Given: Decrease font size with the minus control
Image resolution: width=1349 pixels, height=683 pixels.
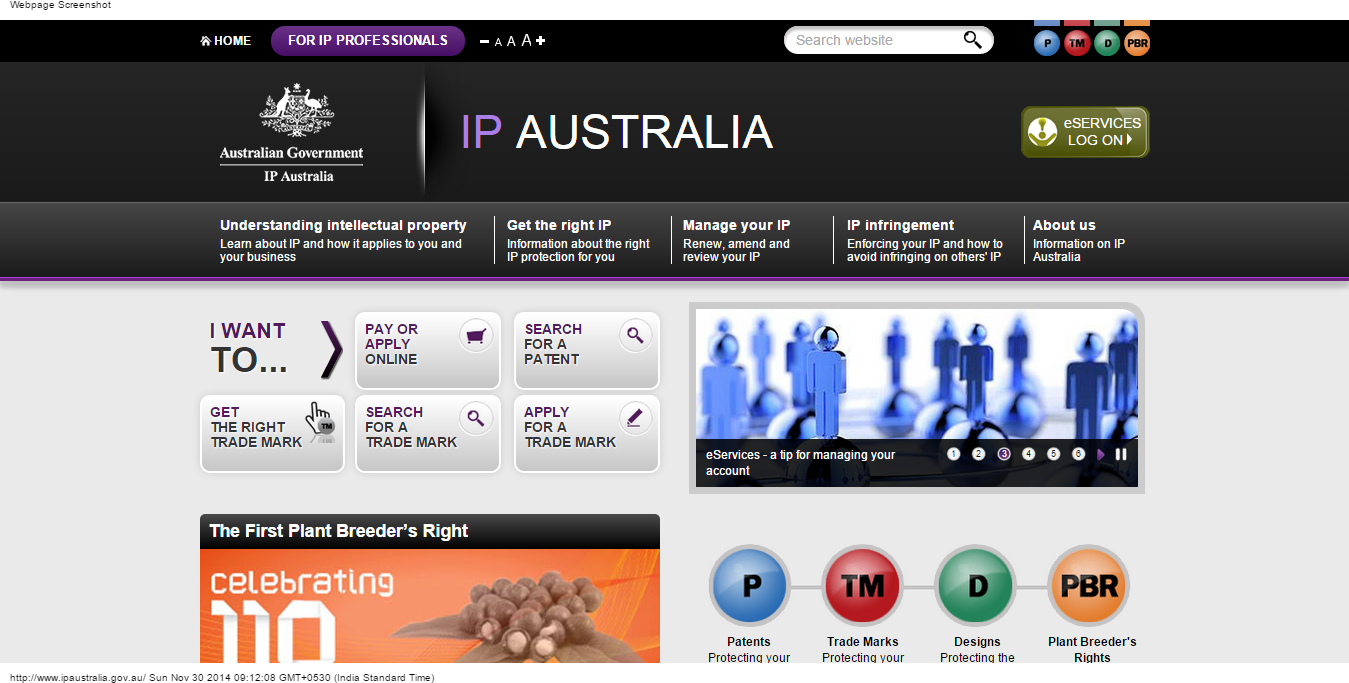Looking at the screenshot, I should (x=484, y=40).
